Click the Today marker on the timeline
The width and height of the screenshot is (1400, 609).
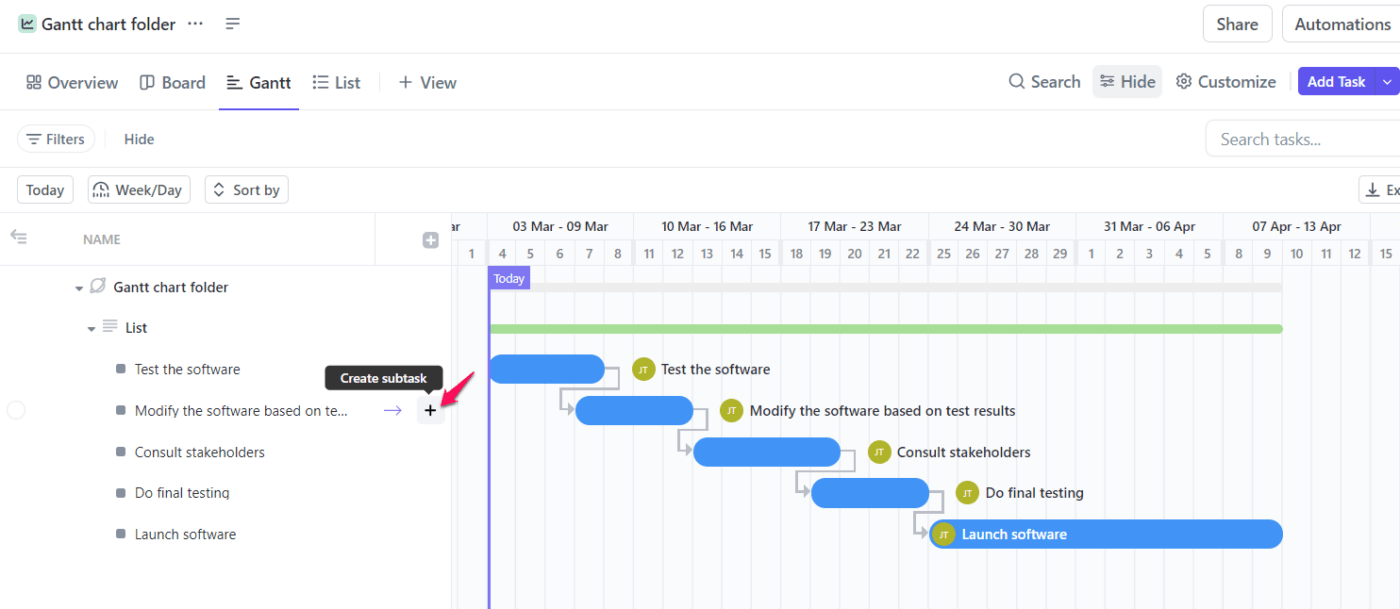509,279
